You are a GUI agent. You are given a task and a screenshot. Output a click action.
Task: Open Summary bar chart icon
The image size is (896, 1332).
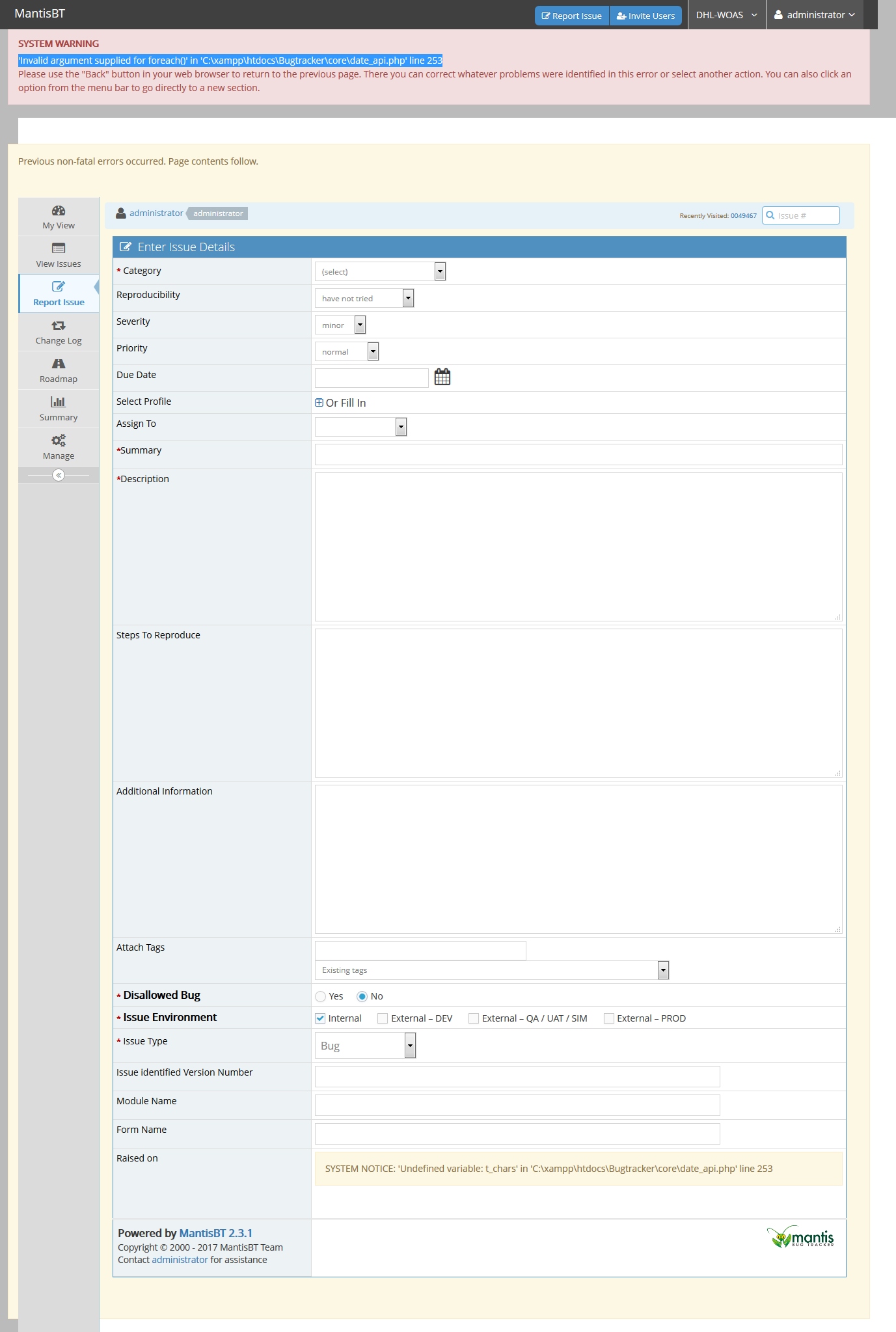(59, 402)
